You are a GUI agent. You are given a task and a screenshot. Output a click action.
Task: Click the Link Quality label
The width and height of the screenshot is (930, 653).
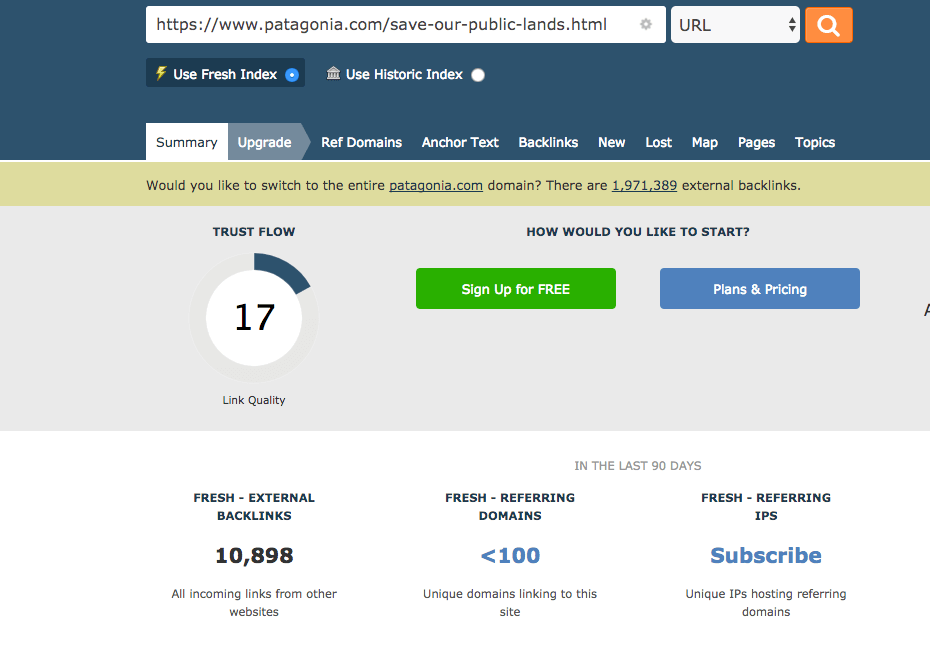(254, 400)
